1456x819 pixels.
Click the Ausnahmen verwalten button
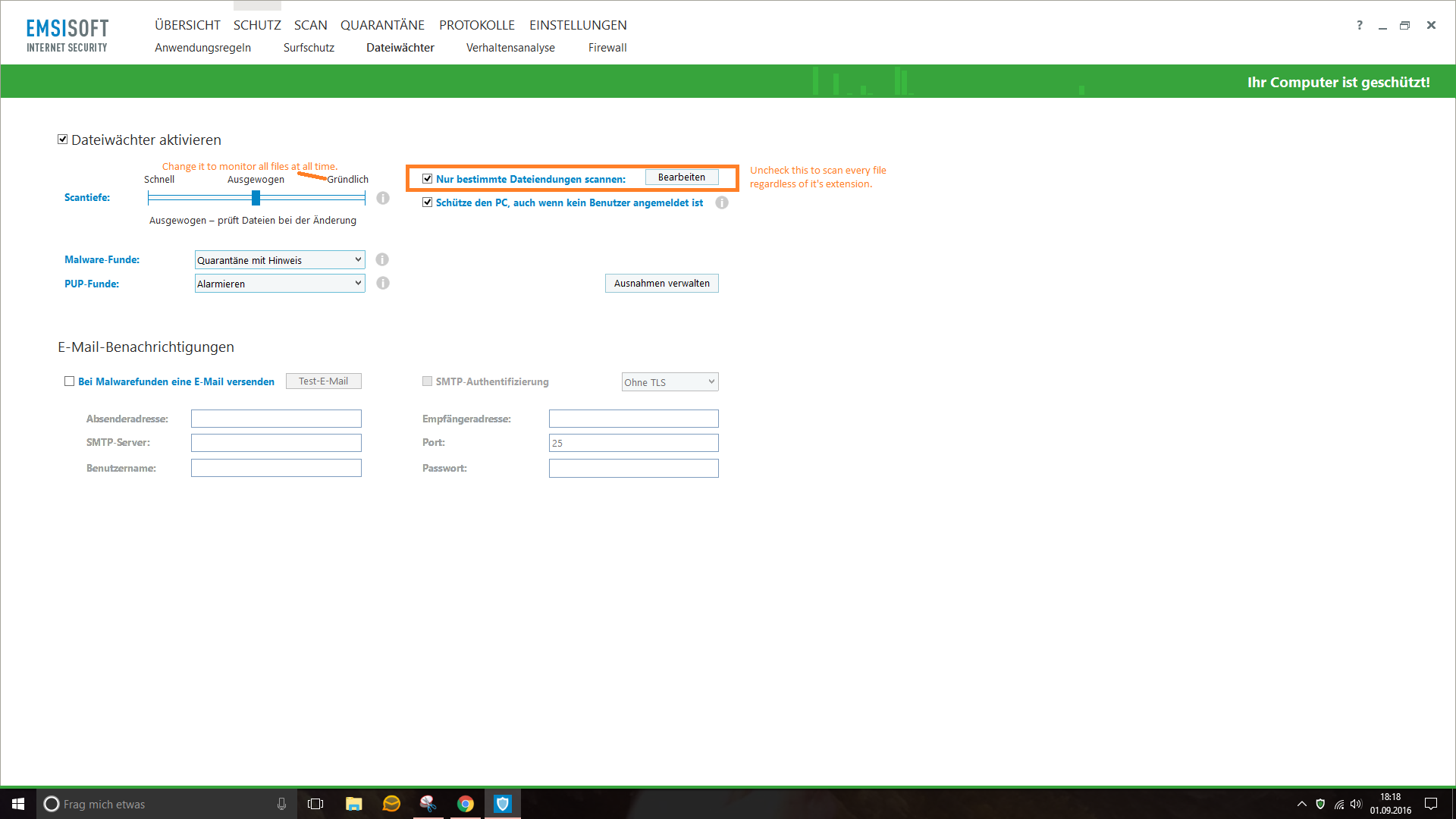point(661,283)
